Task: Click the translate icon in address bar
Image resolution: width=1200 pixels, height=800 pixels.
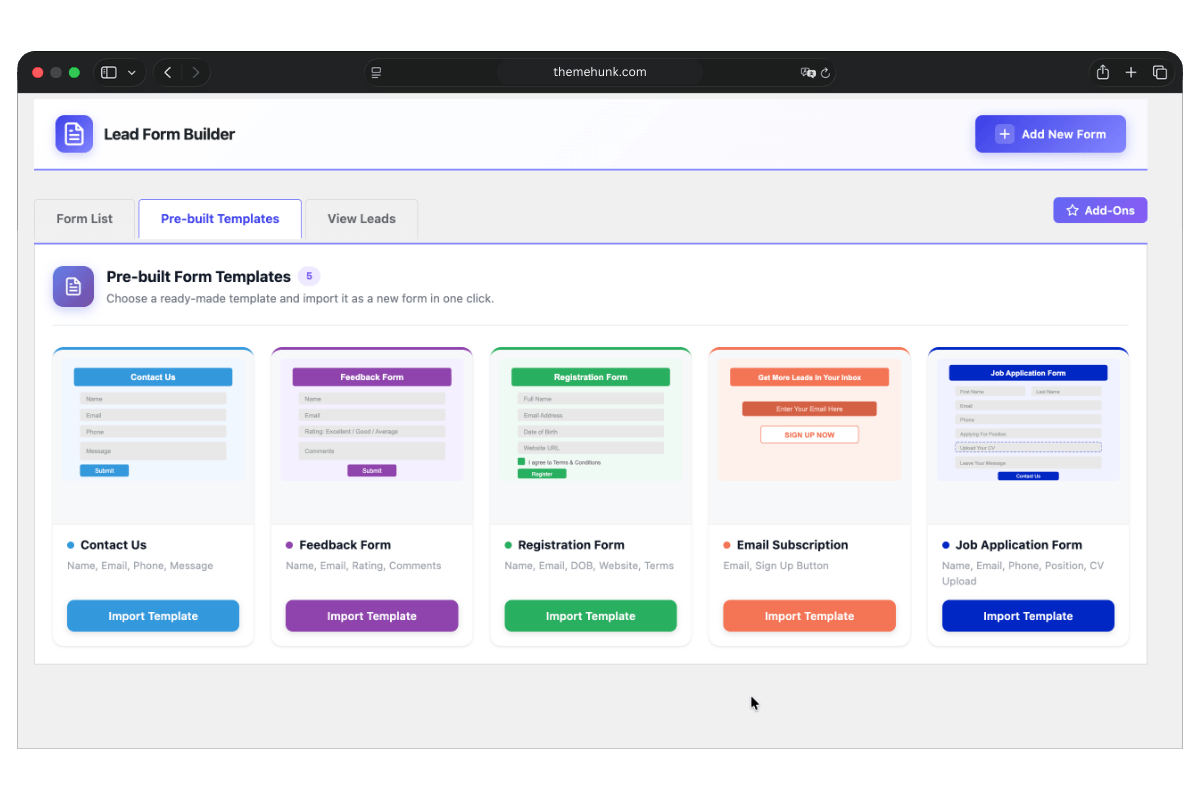Action: 808,72
